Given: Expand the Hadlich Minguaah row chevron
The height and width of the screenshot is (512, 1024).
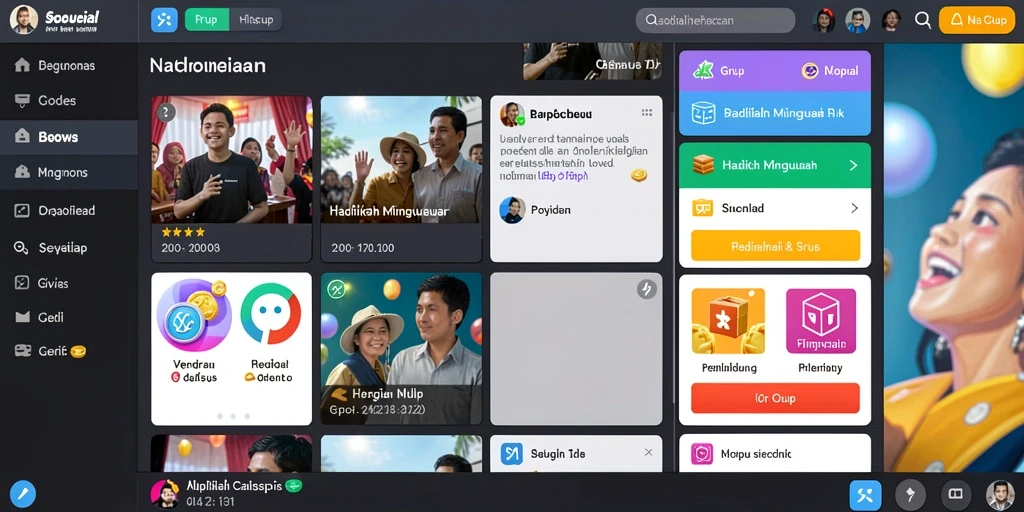Looking at the screenshot, I should (x=853, y=165).
